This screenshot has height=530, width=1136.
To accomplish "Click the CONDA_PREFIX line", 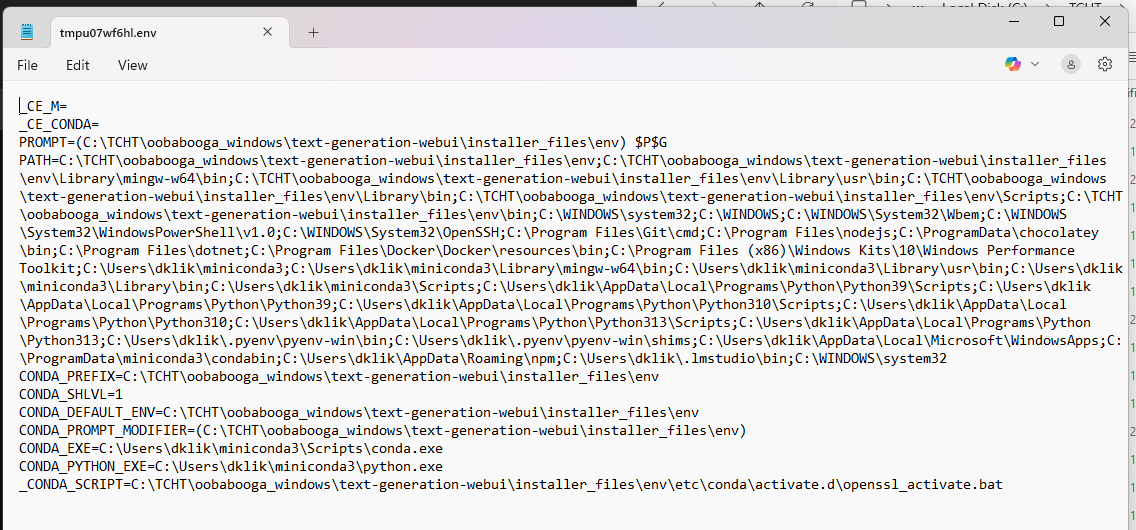I will 339,377.
